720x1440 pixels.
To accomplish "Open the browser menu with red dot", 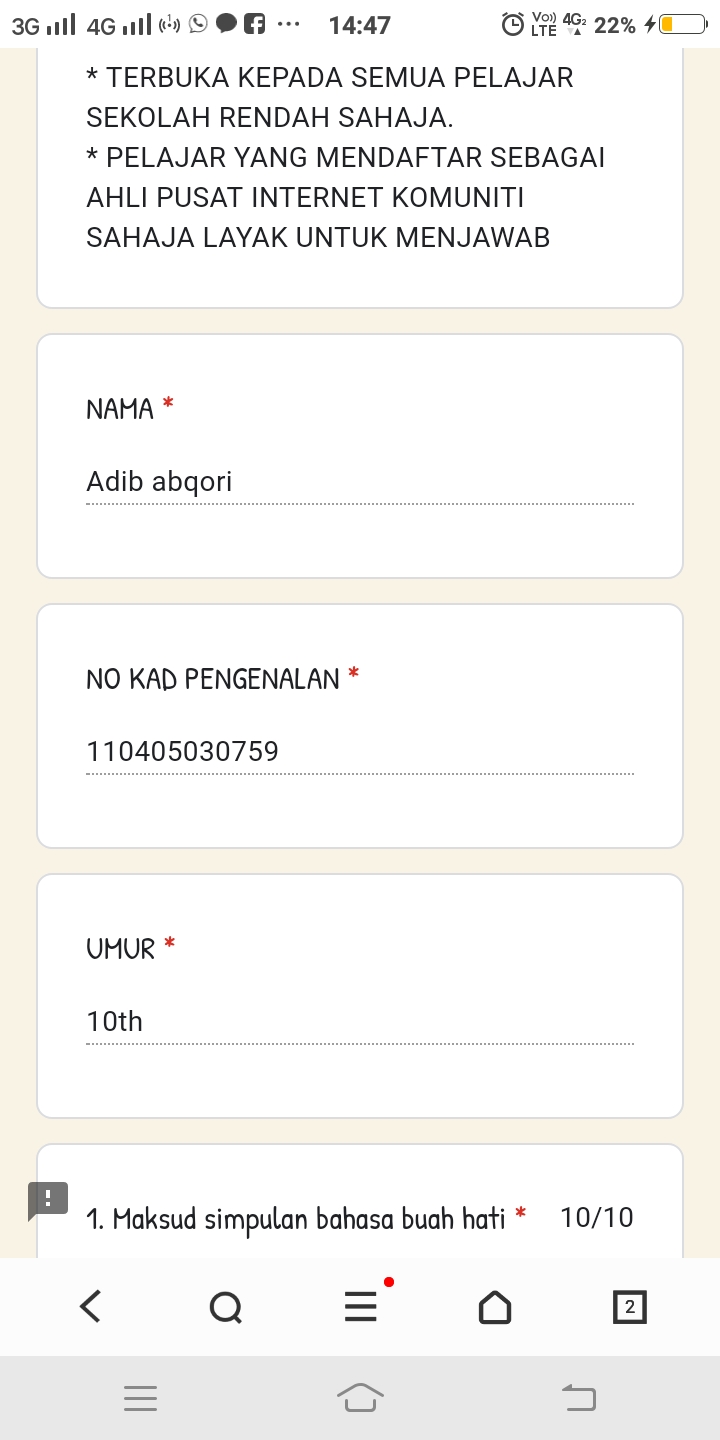I will tap(361, 1306).
